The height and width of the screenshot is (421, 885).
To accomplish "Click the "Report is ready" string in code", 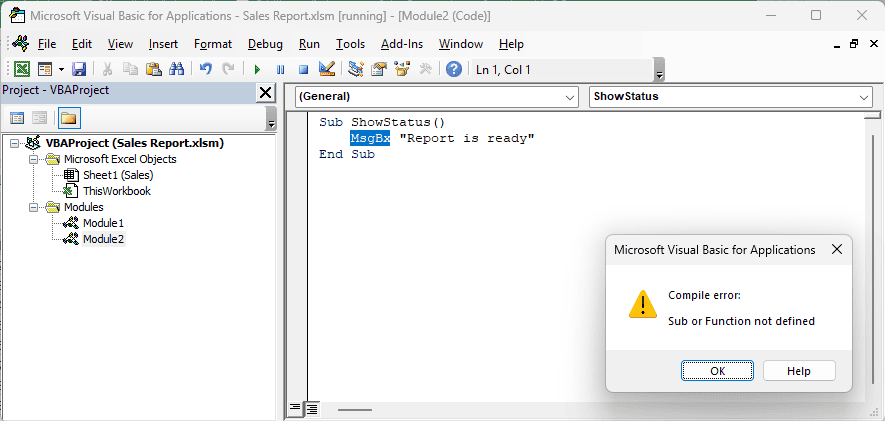I will click(467, 138).
